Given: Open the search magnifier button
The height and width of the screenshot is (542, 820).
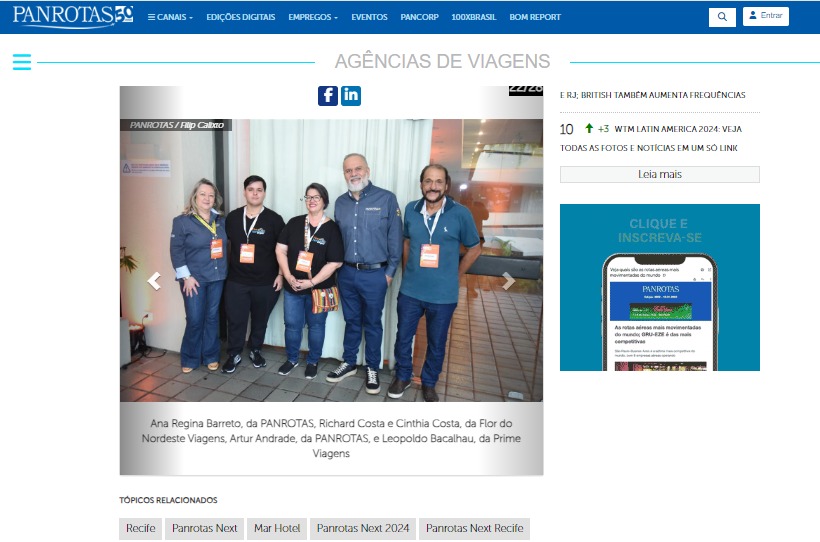Looking at the screenshot, I should click(x=722, y=17).
